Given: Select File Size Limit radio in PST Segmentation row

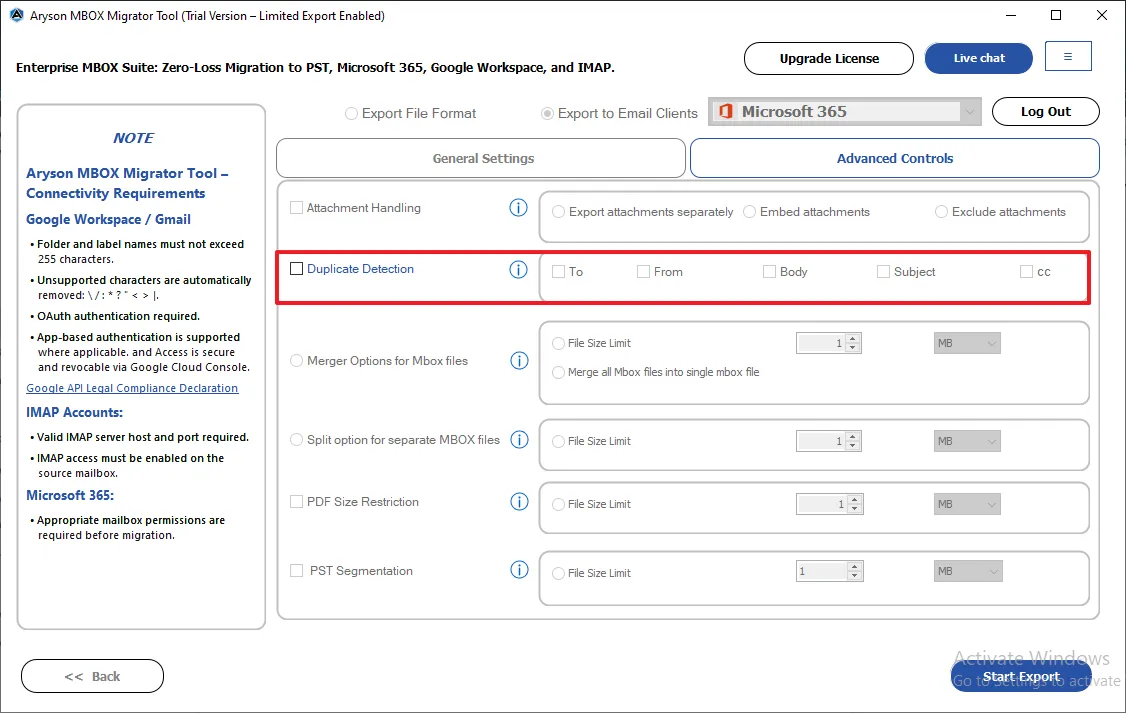Looking at the screenshot, I should tap(558, 573).
